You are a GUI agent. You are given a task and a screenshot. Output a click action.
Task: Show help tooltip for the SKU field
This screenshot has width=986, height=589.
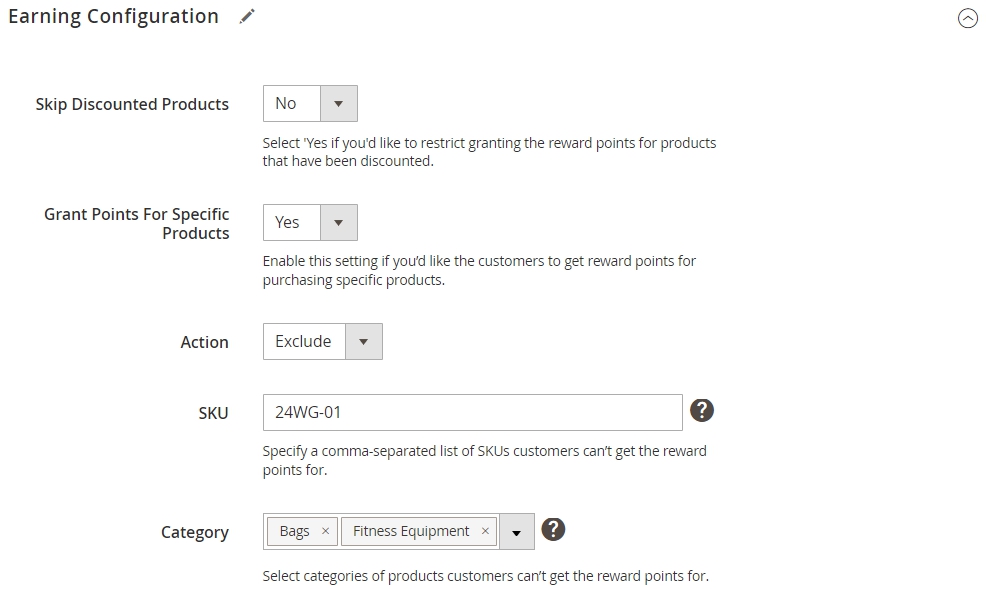[702, 410]
